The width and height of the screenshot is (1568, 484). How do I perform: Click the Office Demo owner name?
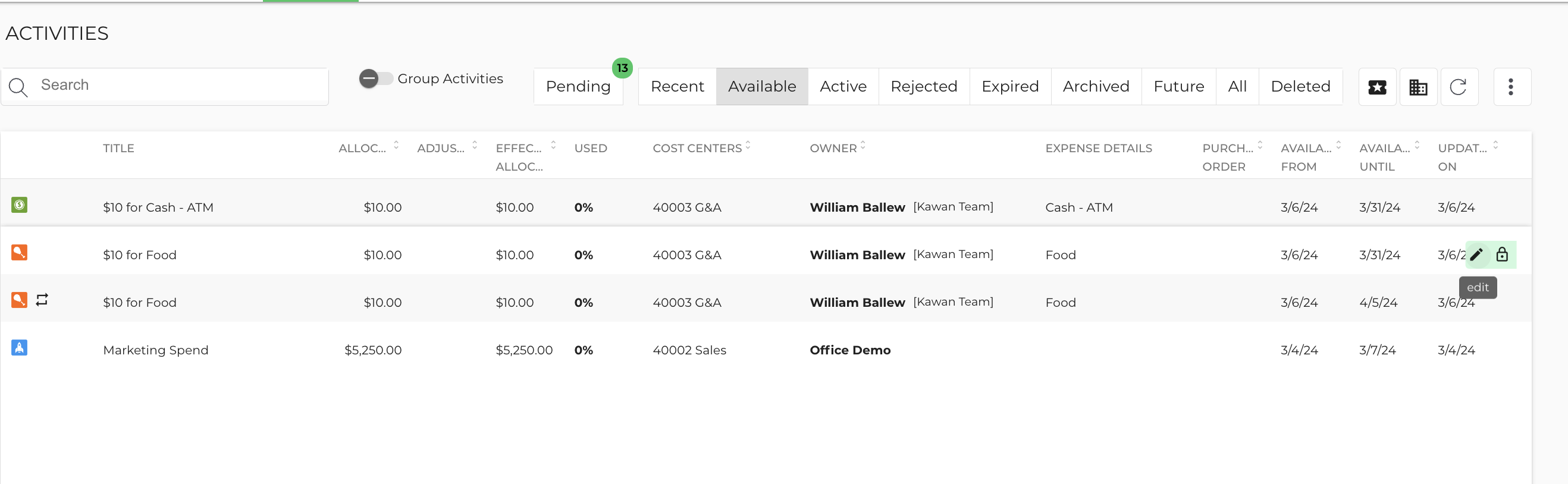coord(851,350)
